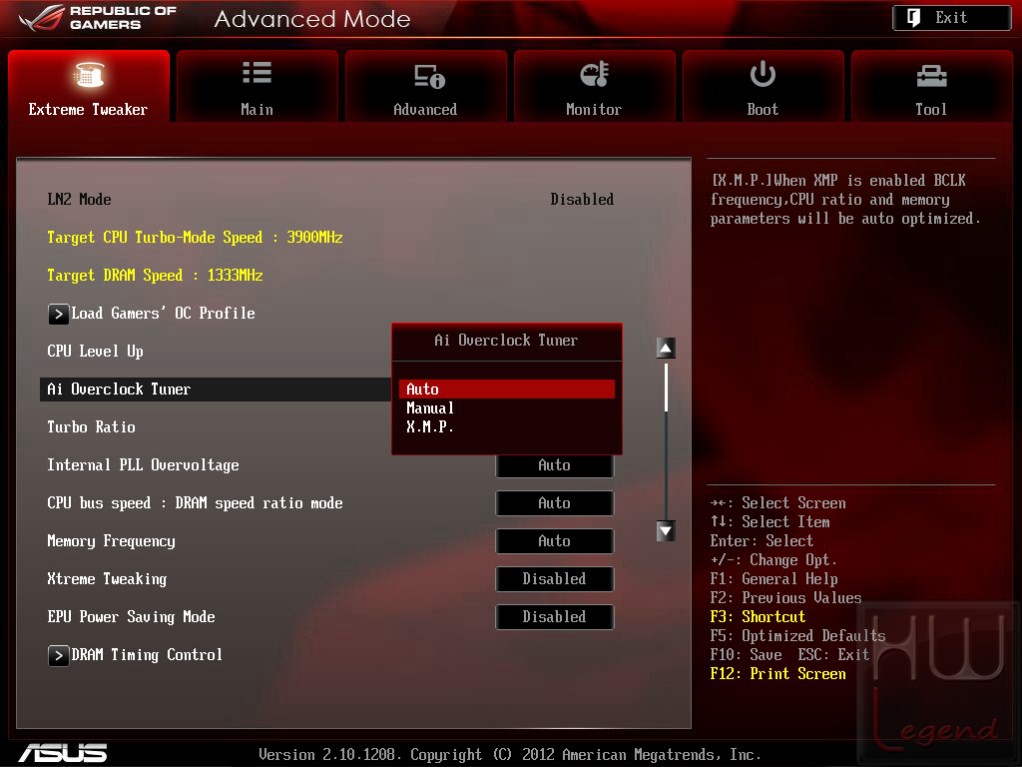Image resolution: width=1022 pixels, height=767 pixels.
Task: Click the F5: Optimized Defaults hint
Action: pos(798,635)
